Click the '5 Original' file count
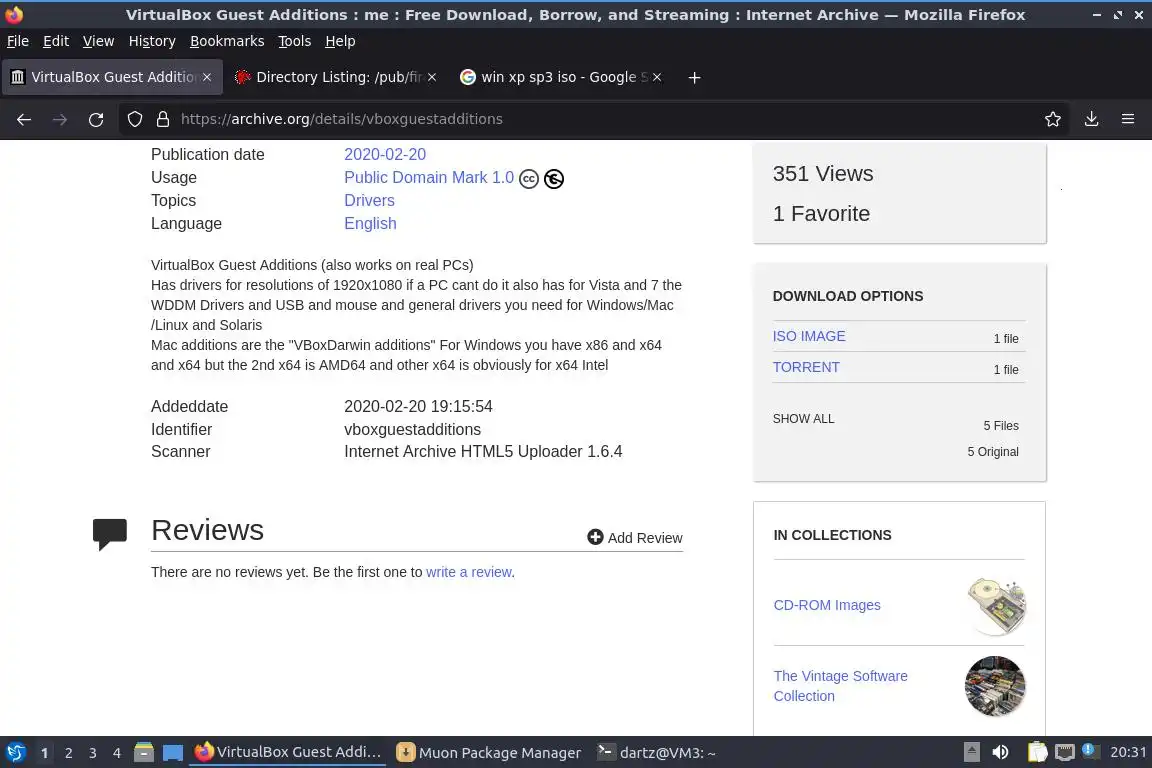Screen dimensions: 1152x768 click(x=993, y=451)
